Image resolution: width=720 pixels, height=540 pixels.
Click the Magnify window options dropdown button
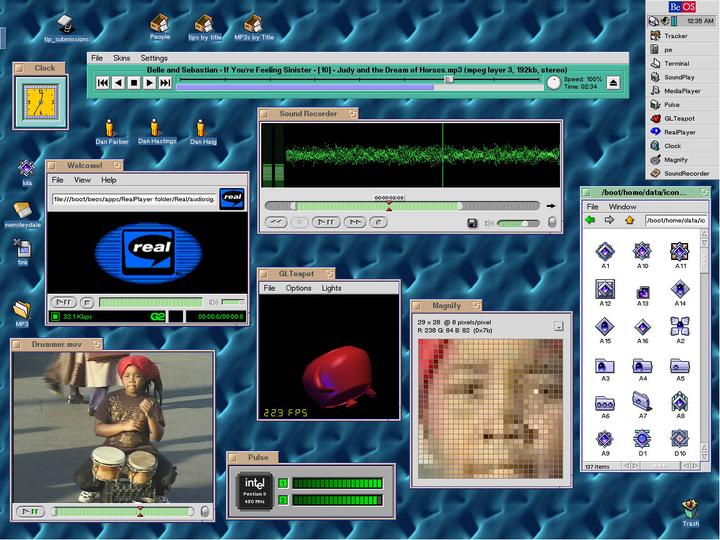point(558,325)
